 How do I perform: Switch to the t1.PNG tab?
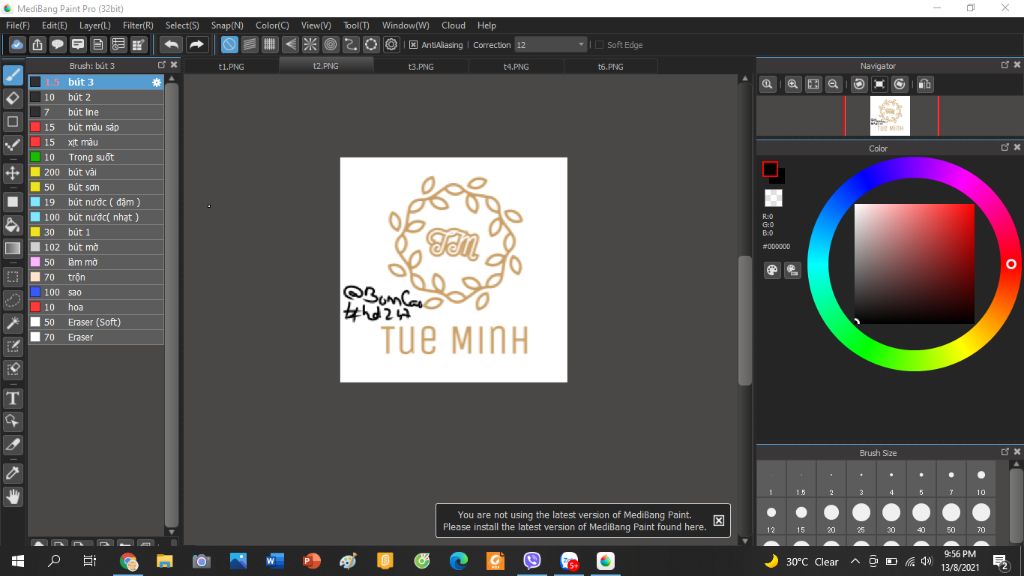(x=231, y=67)
